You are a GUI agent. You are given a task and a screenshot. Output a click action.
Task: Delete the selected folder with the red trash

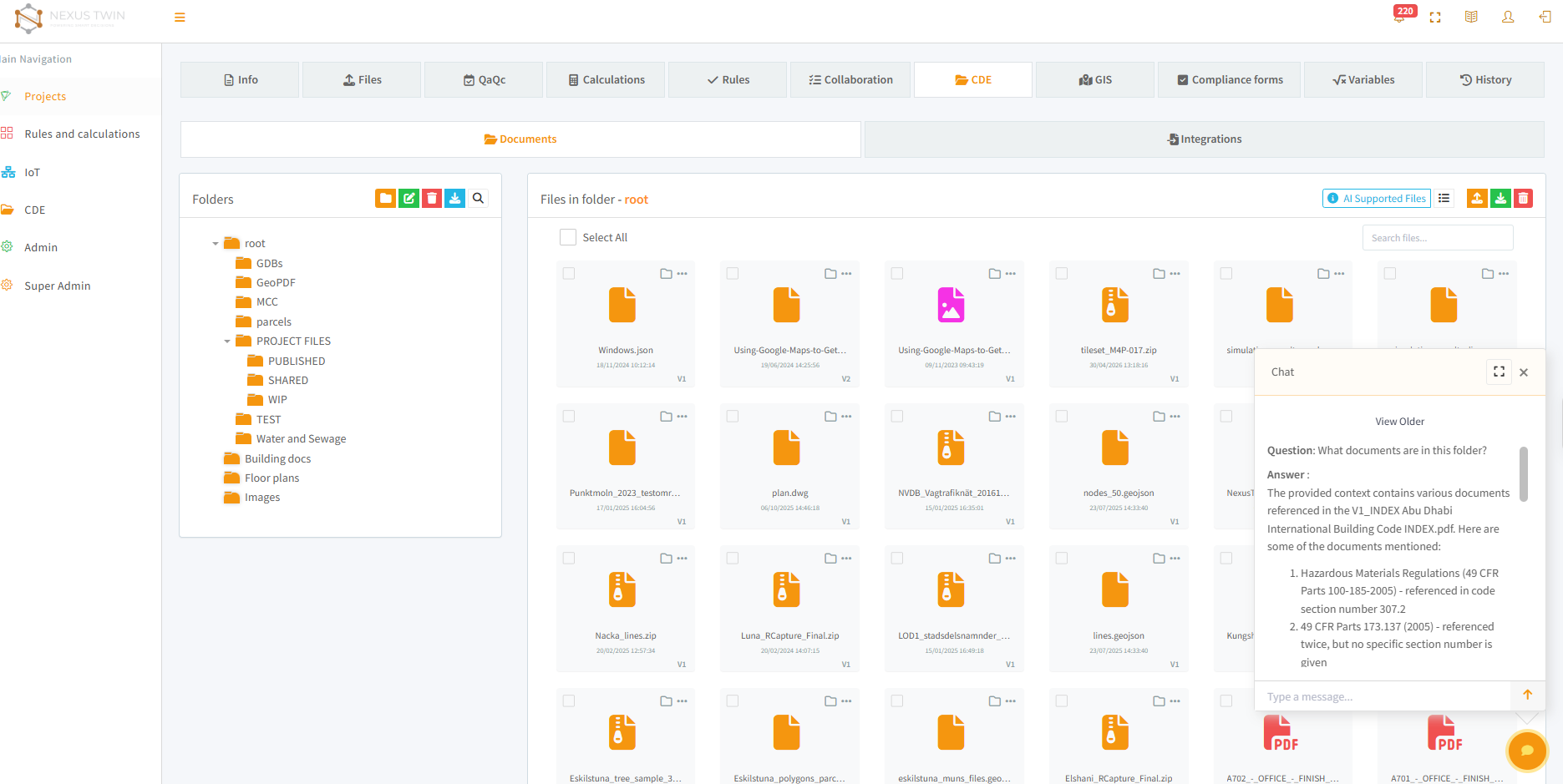coord(432,198)
